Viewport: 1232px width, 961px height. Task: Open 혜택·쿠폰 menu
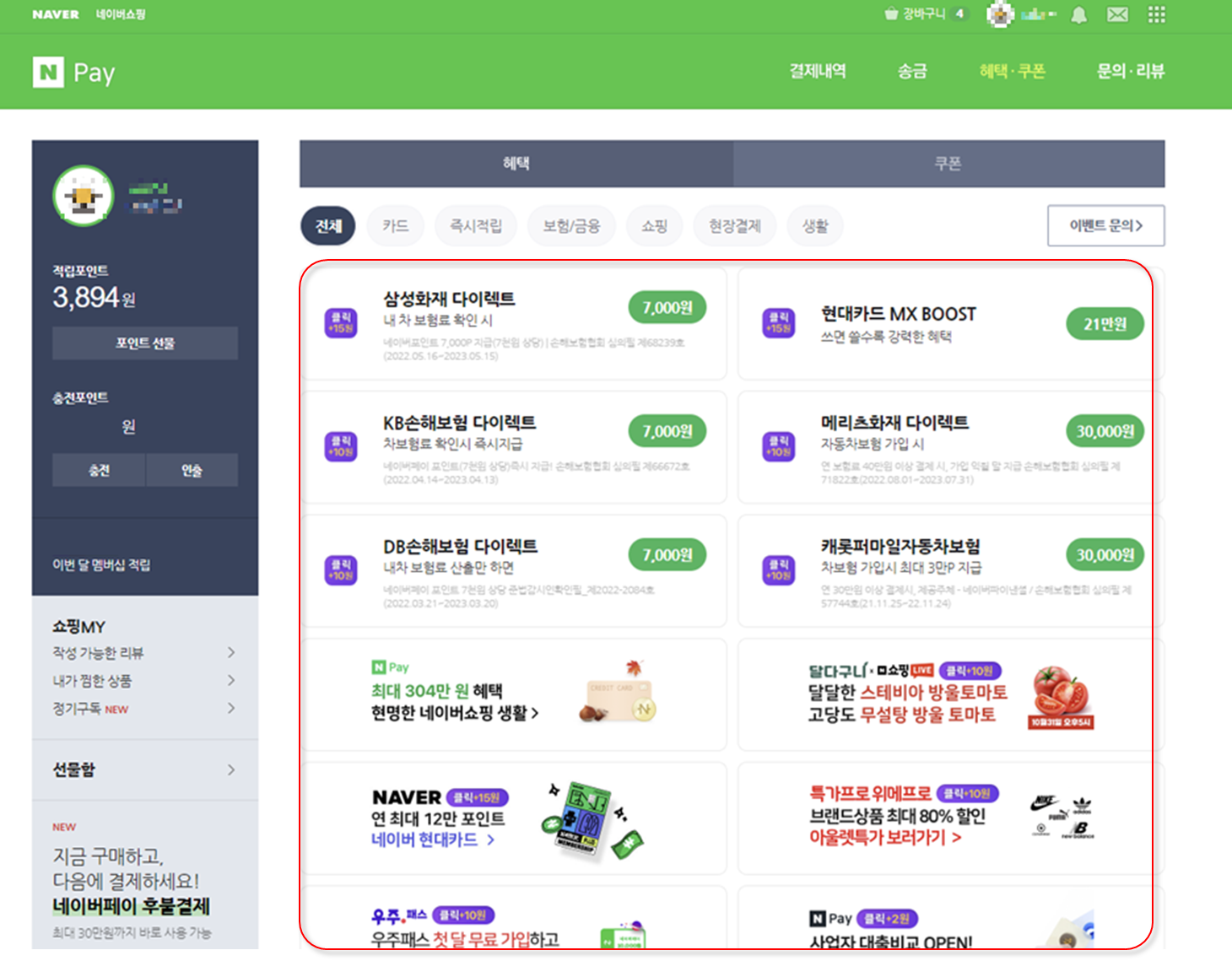[x=1012, y=72]
